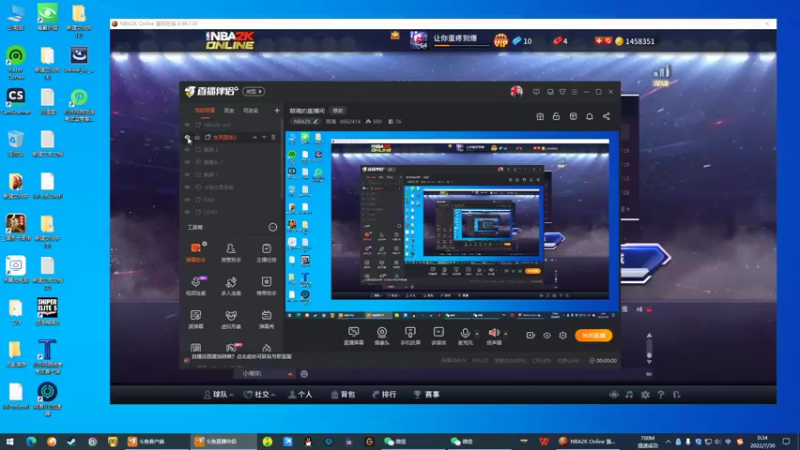800x450 pixels.
Task: Move highlighted source down with arrow
Action: pos(264,137)
